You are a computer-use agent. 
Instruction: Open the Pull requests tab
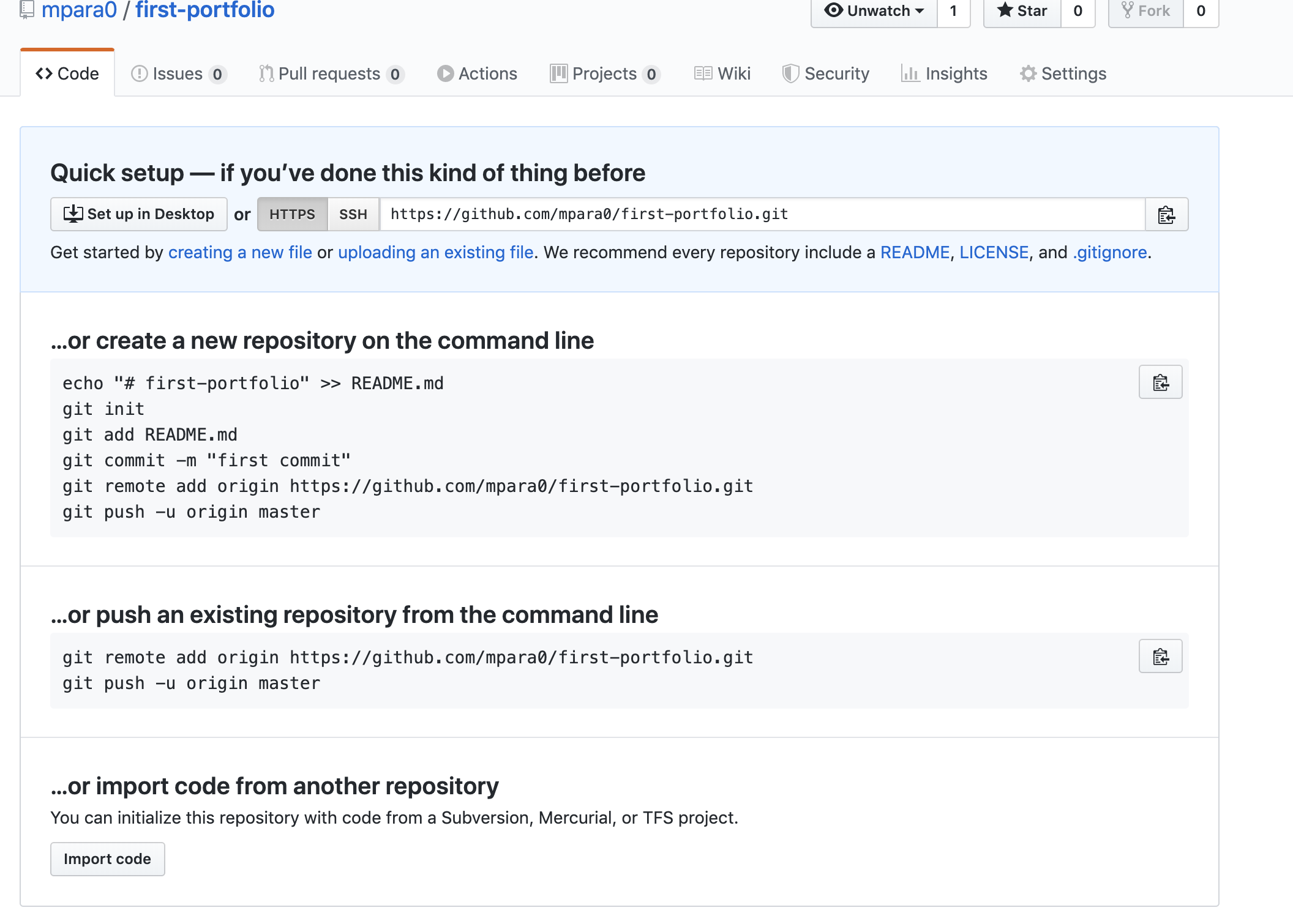point(331,73)
